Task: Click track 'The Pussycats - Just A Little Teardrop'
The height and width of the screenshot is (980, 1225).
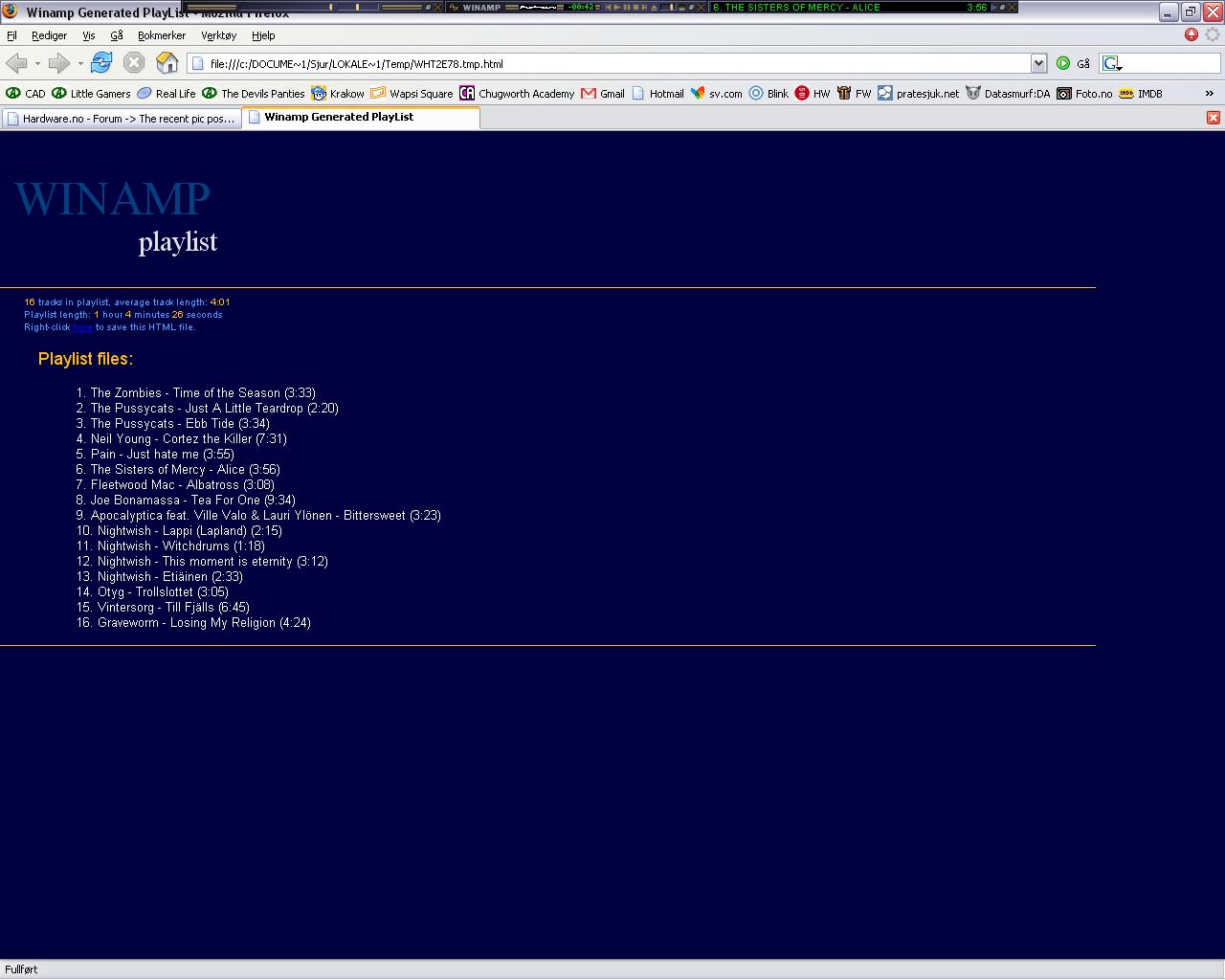Action: coord(214,409)
